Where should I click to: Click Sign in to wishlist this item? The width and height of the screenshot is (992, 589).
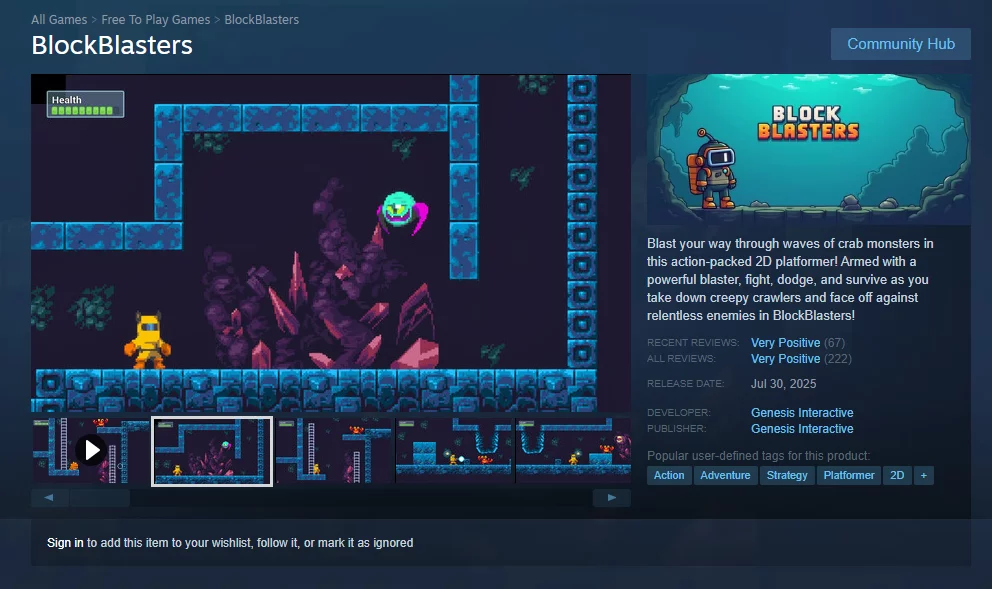(x=65, y=543)
